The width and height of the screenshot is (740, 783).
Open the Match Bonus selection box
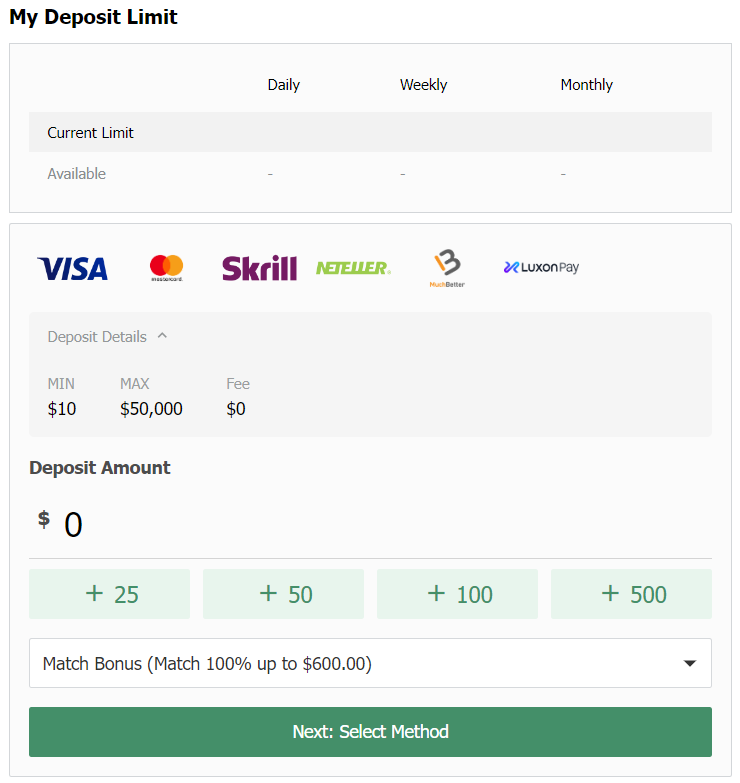point(370,663)
